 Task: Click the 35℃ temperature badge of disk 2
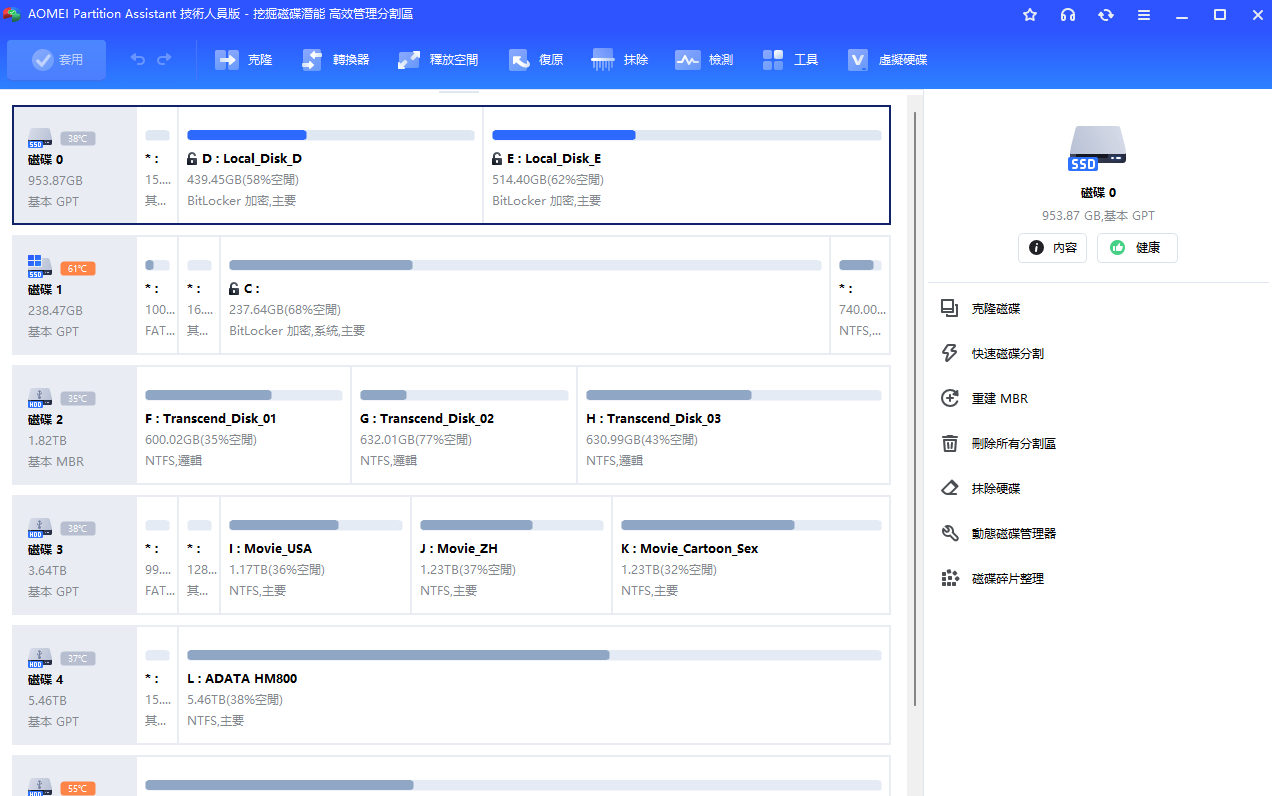click(x=78, y=399)
